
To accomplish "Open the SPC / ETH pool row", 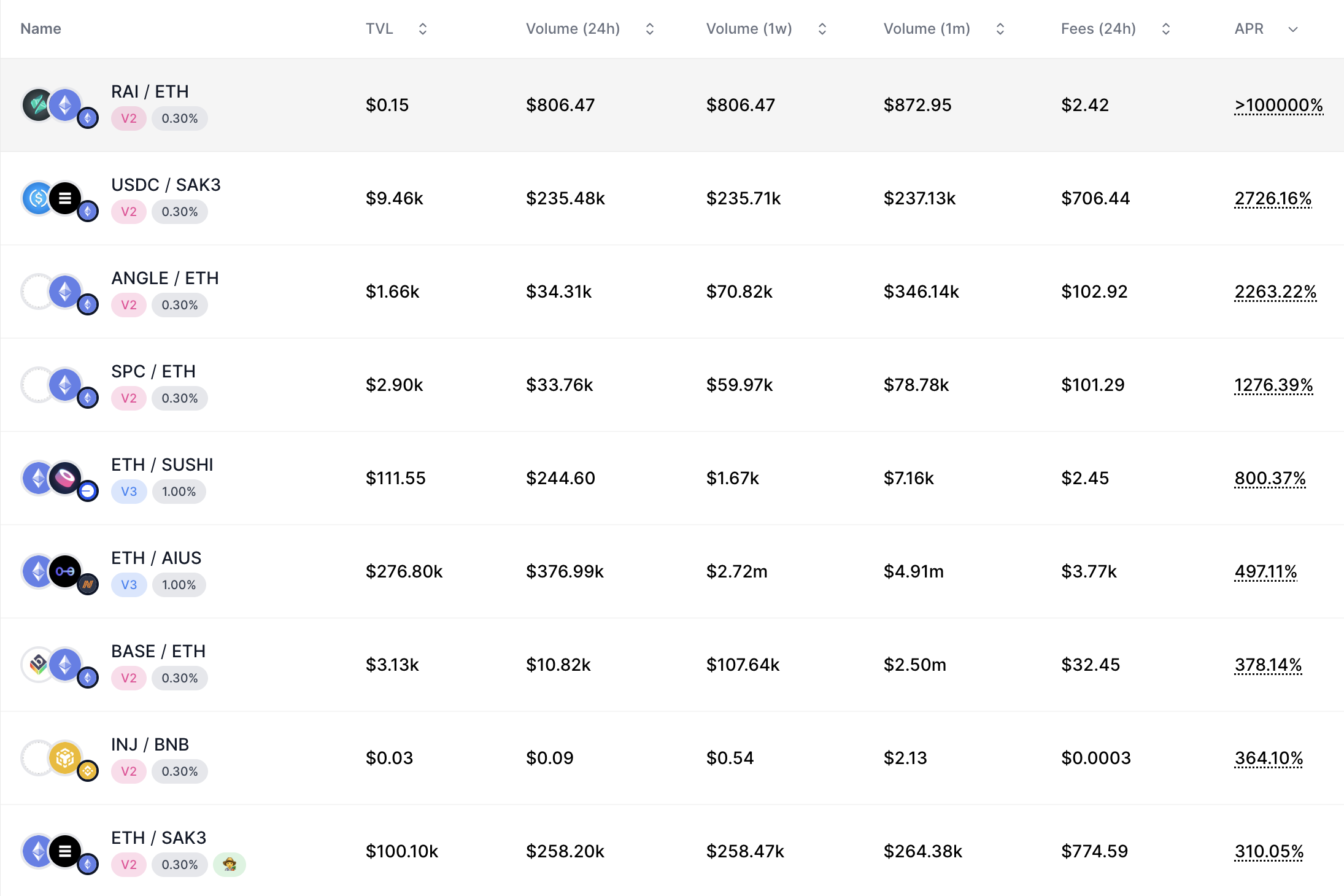I will click(x=153, y=371).
